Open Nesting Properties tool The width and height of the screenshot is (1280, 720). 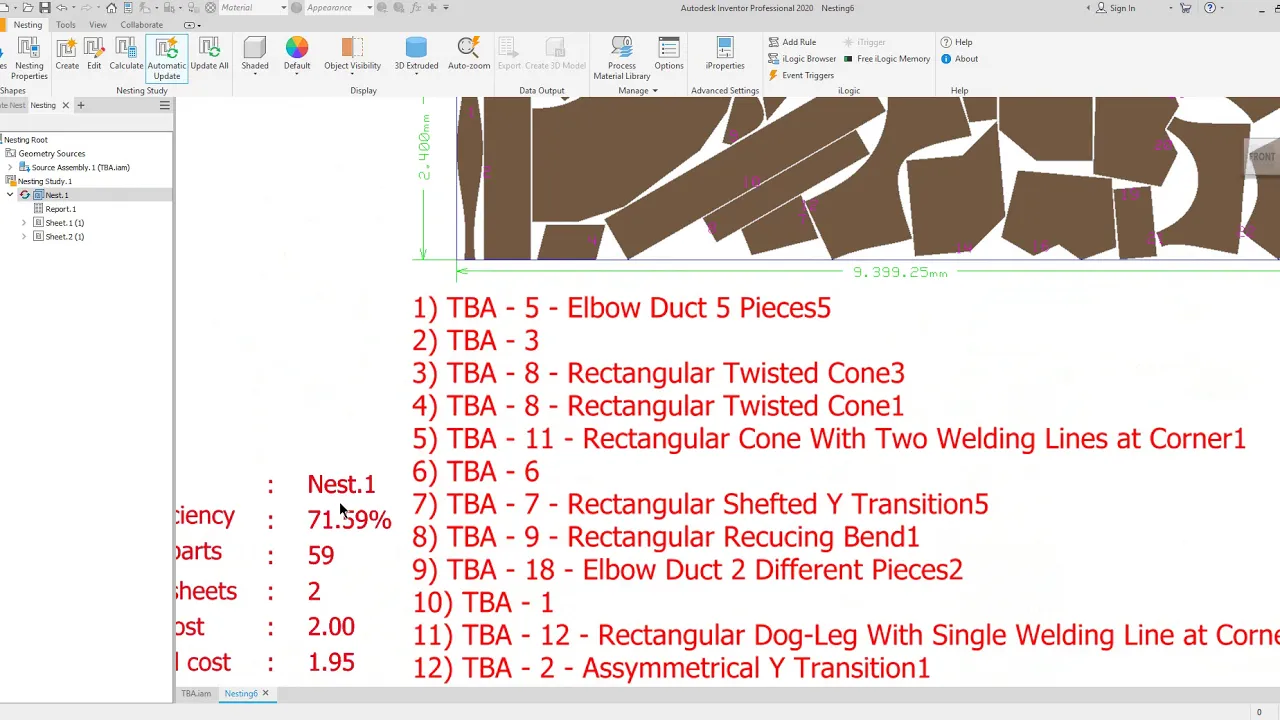tap(28, 56)
